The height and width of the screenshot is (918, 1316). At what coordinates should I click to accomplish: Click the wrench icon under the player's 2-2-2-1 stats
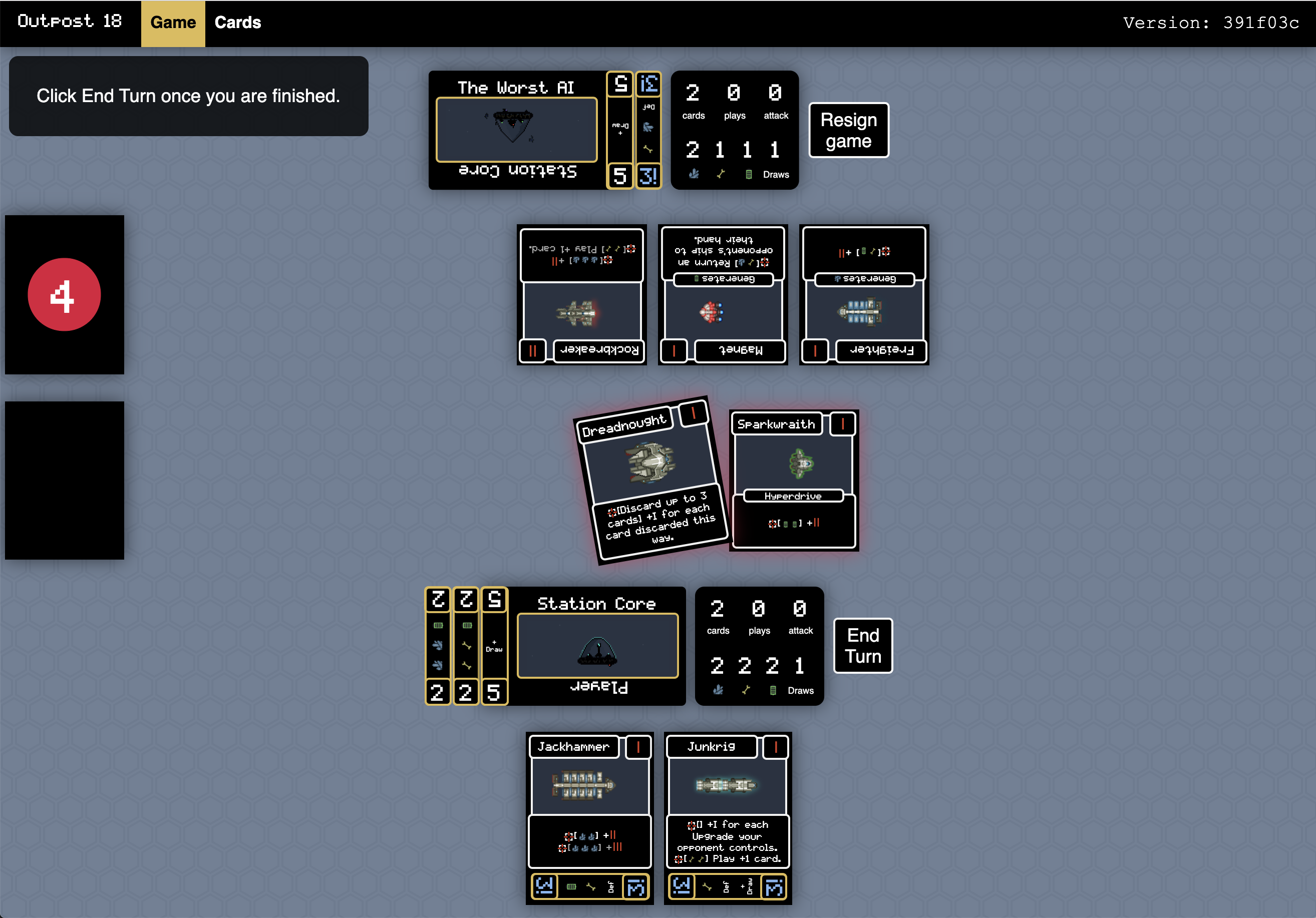745,690
